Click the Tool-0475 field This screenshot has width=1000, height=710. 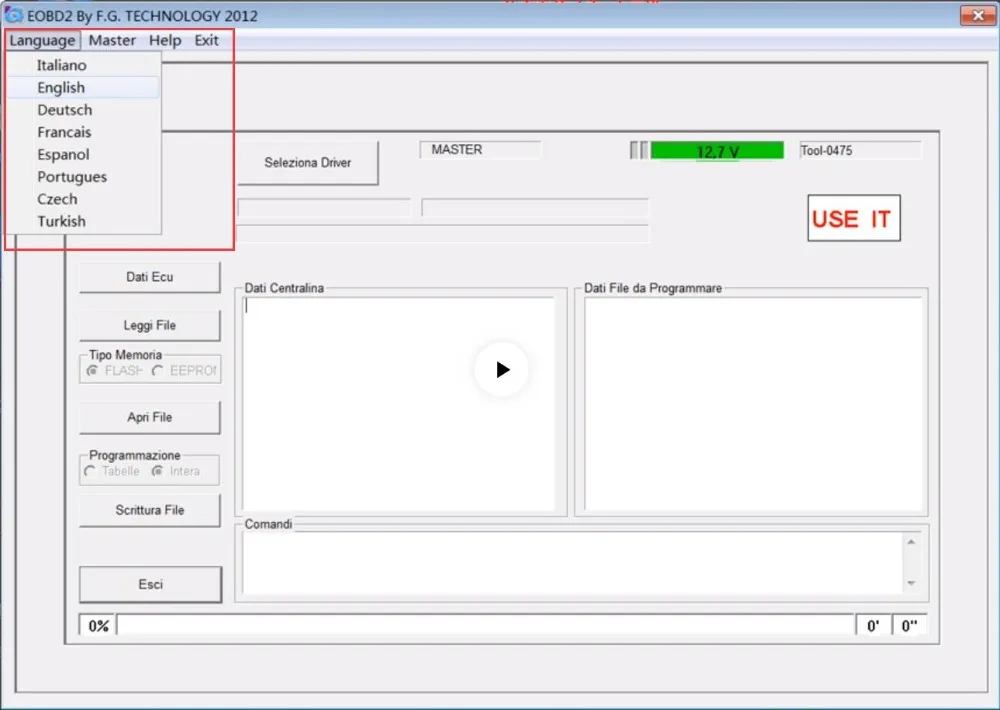click(860, 151)
